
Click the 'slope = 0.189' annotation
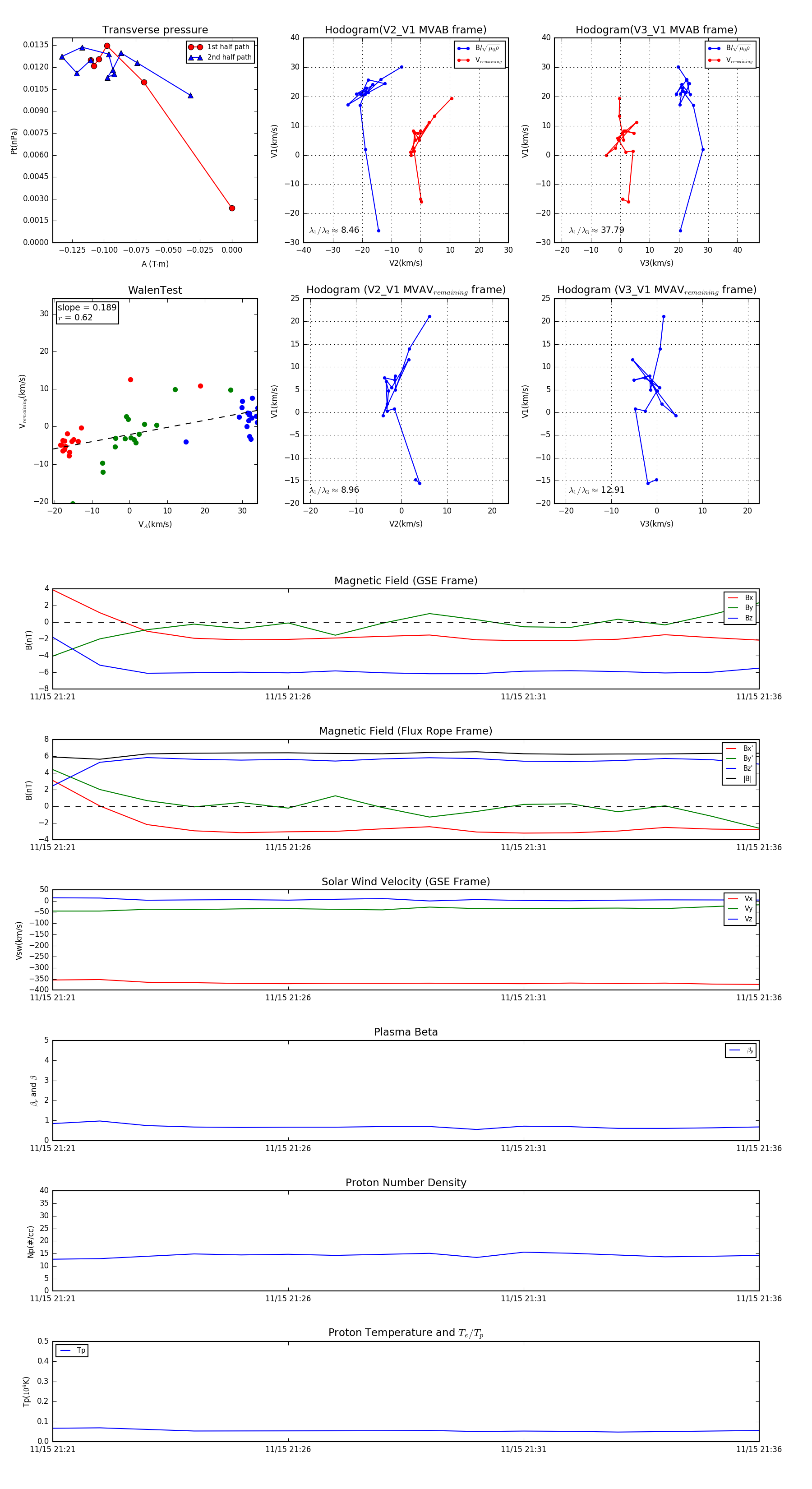point(87,308)
